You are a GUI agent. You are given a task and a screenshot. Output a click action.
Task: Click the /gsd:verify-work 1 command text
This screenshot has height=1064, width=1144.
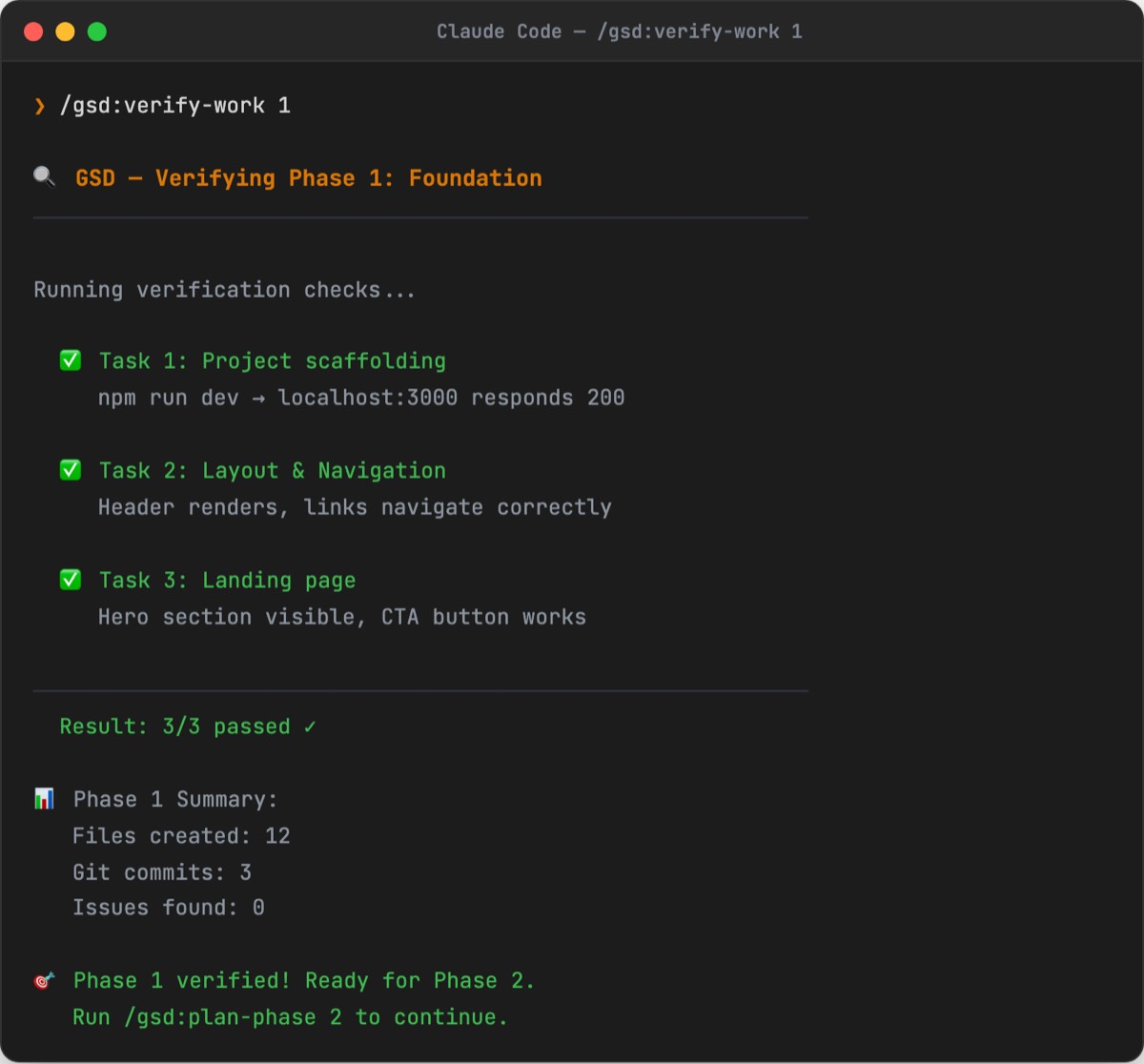(x=174, y=106)
